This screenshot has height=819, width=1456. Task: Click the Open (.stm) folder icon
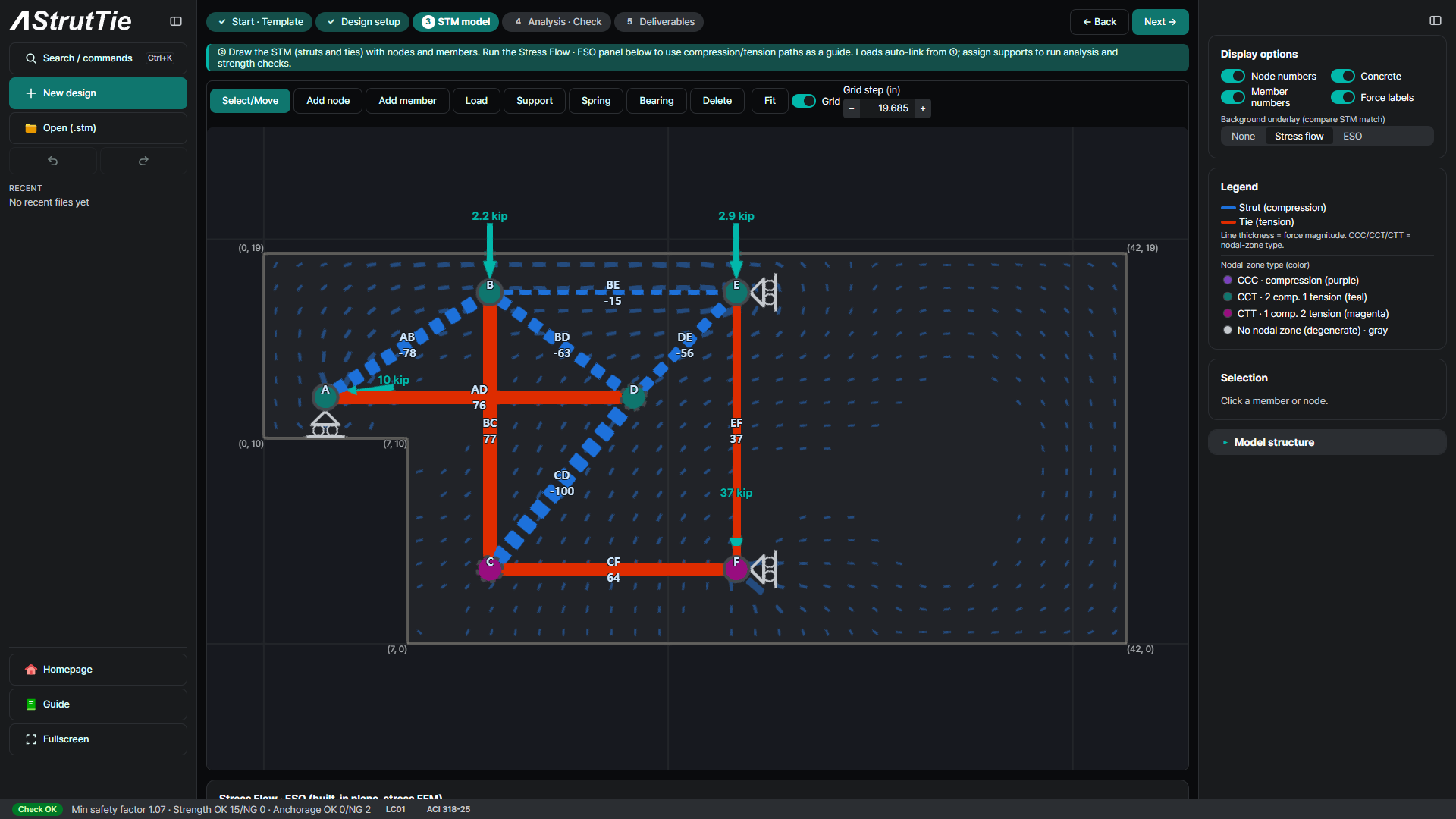tap(31, 128)
